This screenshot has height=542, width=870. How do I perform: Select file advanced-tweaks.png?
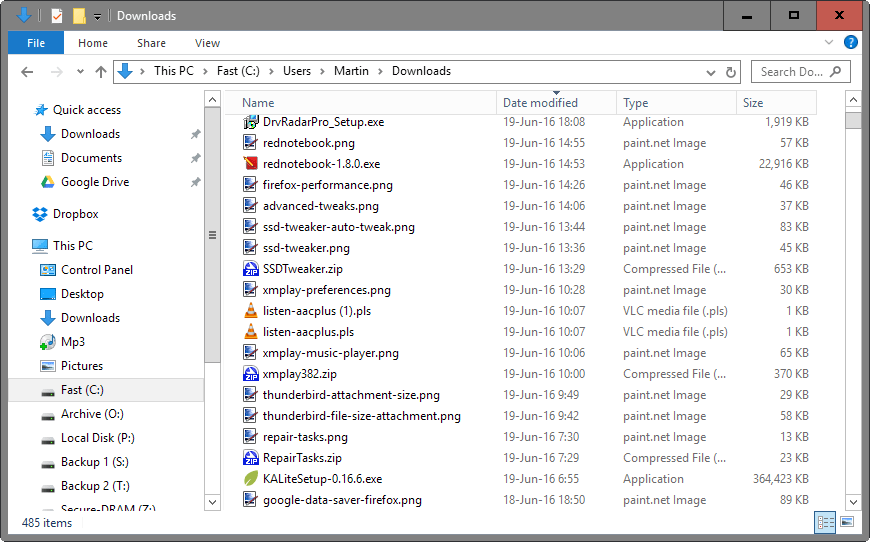pos(321,206)
